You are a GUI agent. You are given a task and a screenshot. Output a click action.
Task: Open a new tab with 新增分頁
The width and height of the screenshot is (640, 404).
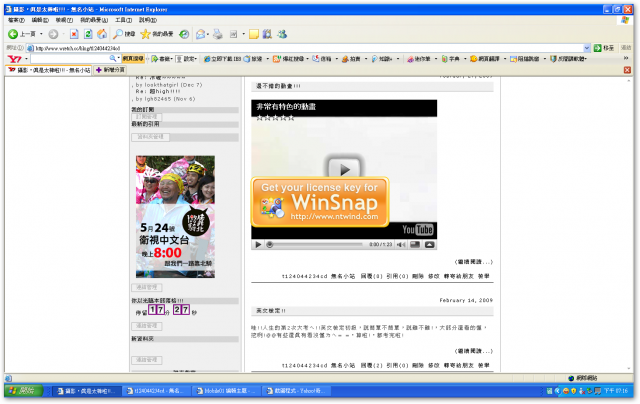tap(110, 70)
